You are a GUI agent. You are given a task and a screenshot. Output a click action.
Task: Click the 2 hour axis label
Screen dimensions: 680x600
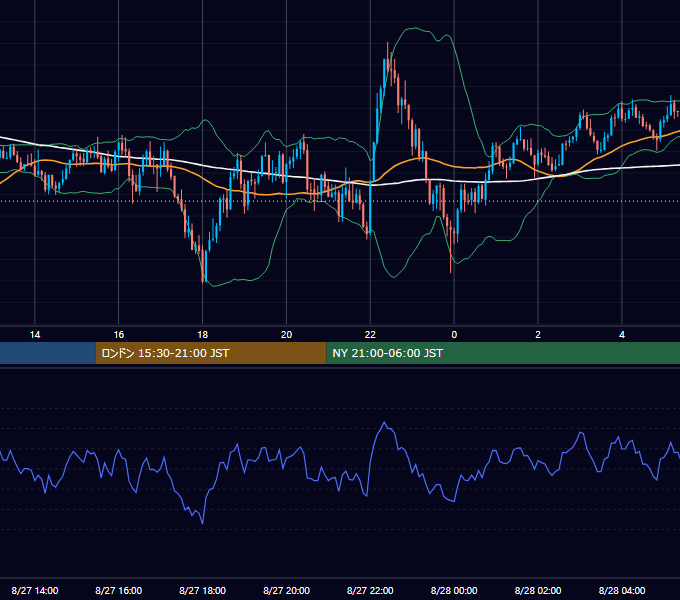[x=538, y=335]
